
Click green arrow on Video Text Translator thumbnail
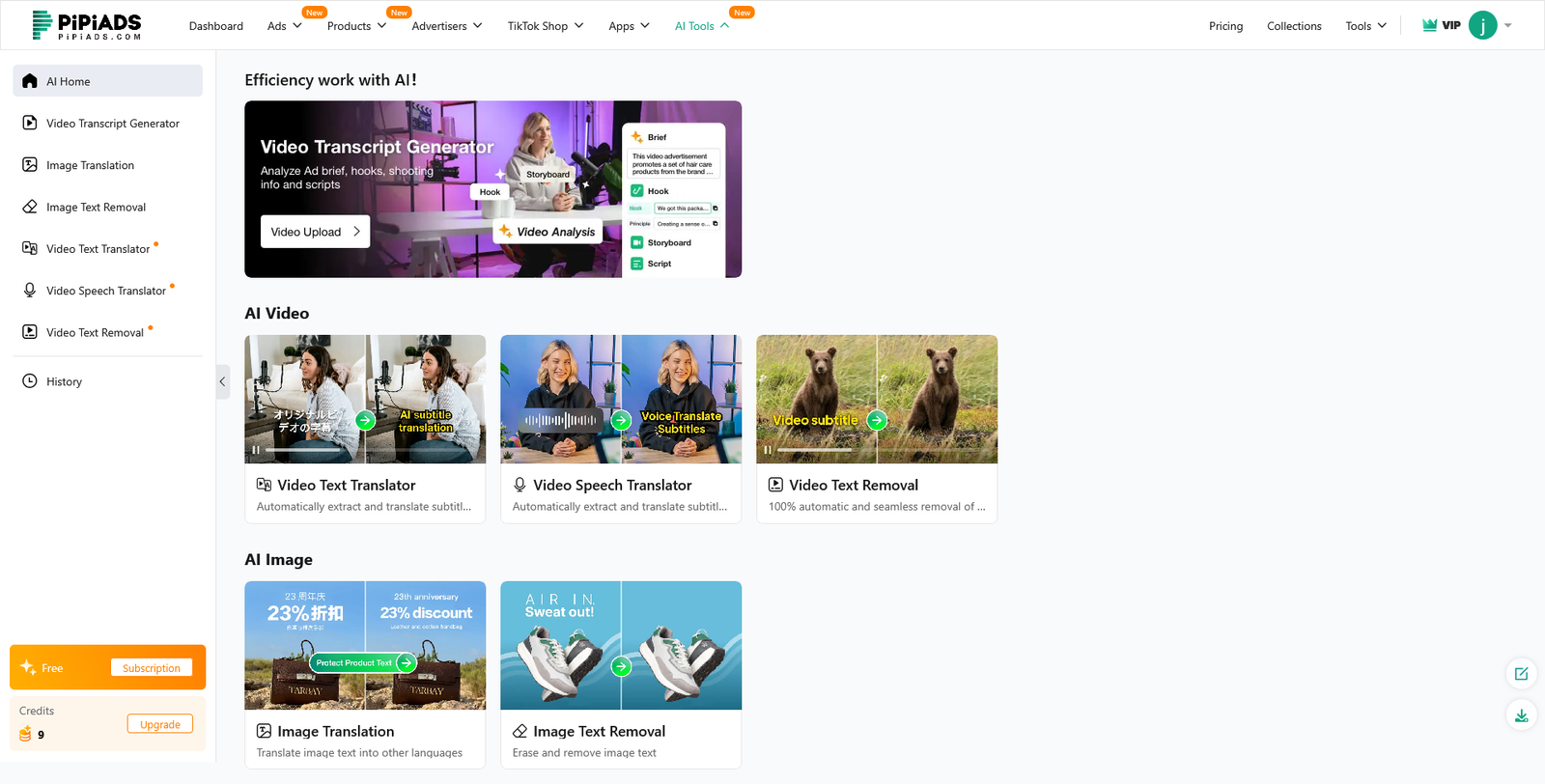point(365,420)
